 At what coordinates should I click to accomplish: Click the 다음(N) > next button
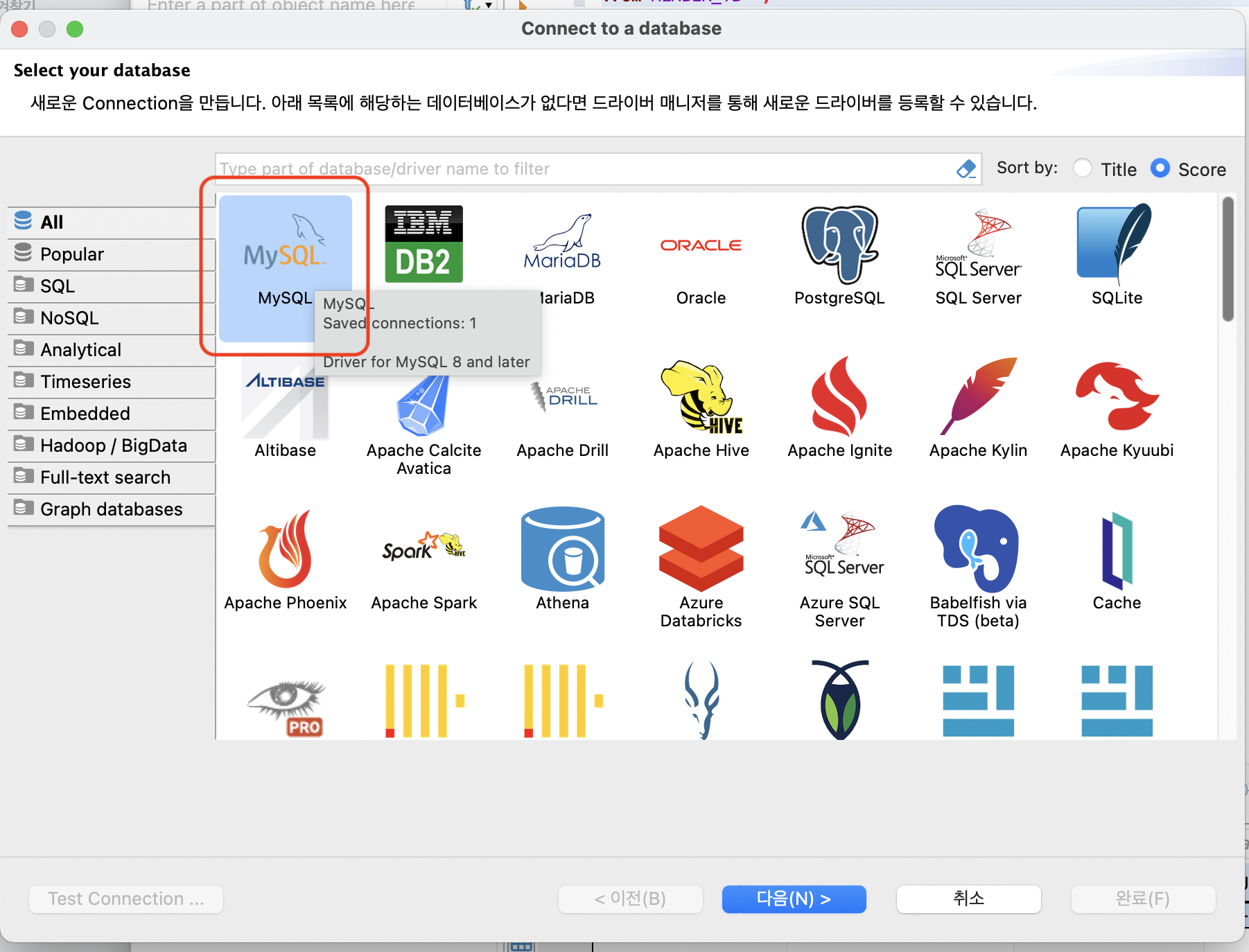[x=794, y=899]
